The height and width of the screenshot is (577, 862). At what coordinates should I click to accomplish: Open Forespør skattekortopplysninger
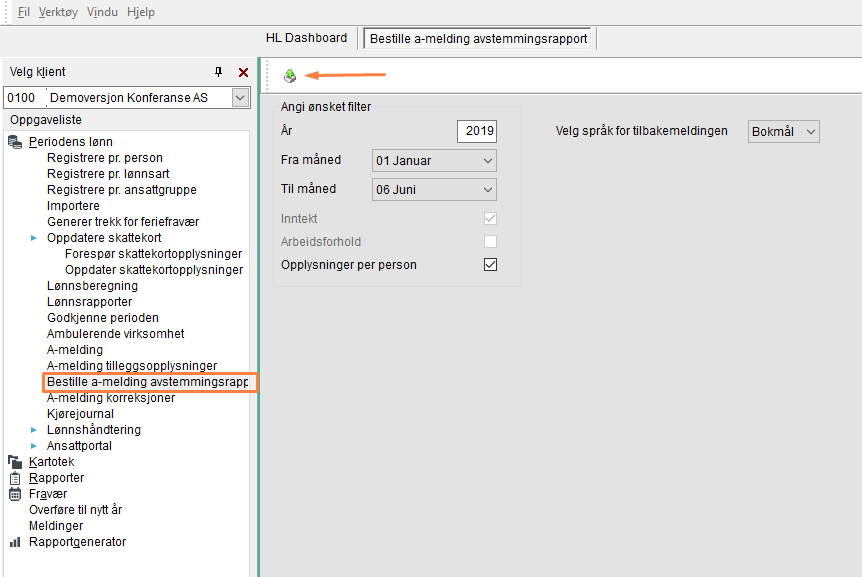[153, 253]
